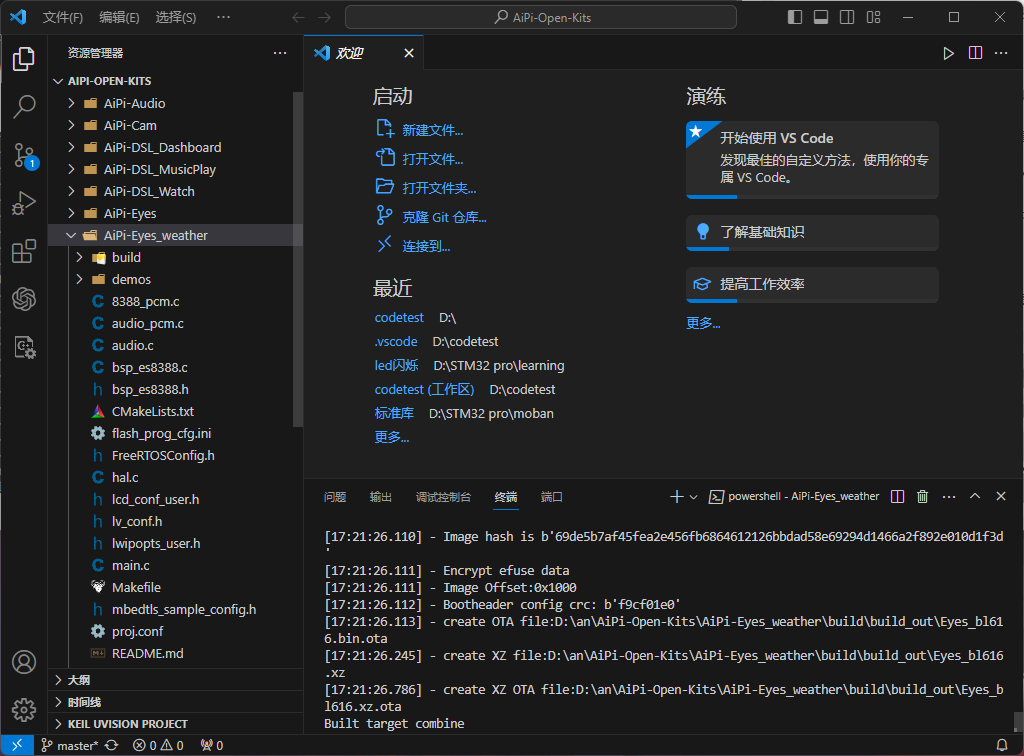This screenshot has height=756, width=1024.
Task: Expand the 大纲 outline section
Action: click(x=176, y=680)
